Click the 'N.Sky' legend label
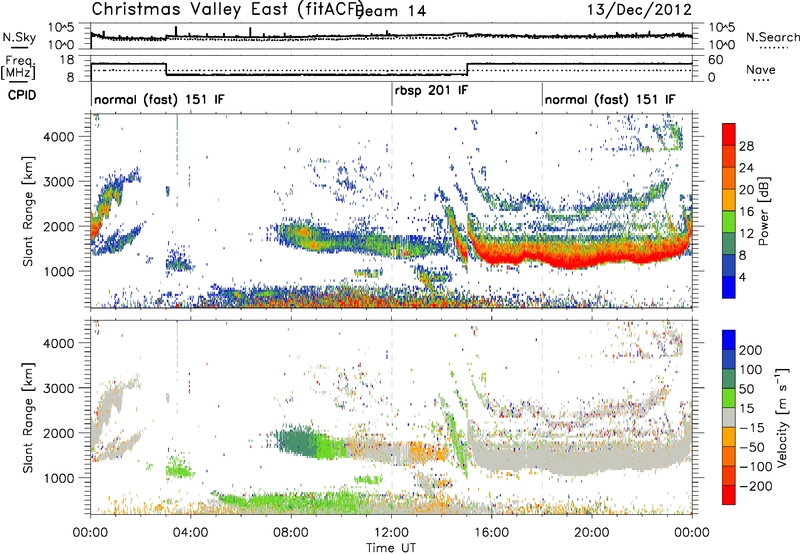The image size is (800, 554). (x=19, y=37)
